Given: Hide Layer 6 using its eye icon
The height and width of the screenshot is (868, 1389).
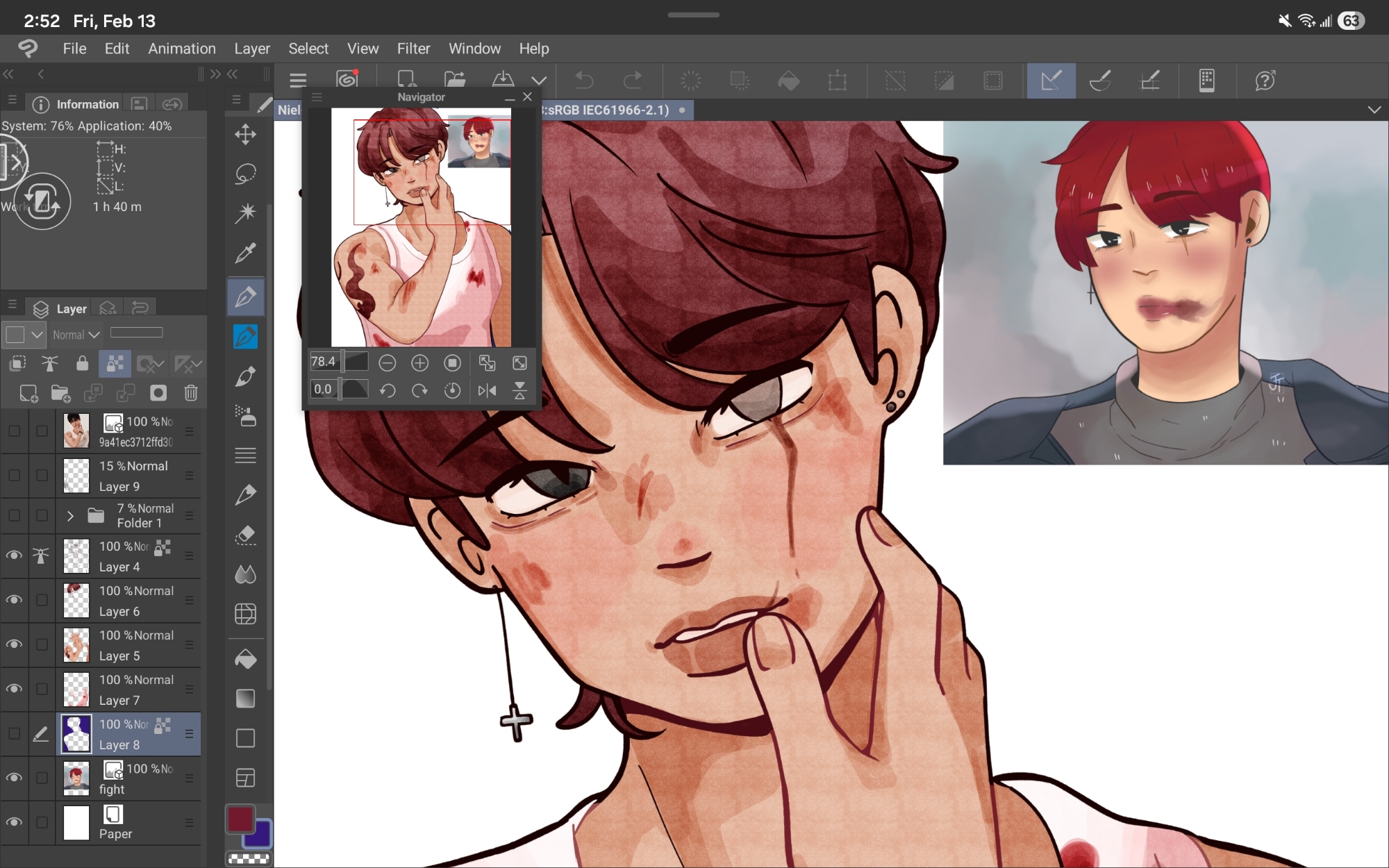Looking at the screenshot, I should coord(14,600).
